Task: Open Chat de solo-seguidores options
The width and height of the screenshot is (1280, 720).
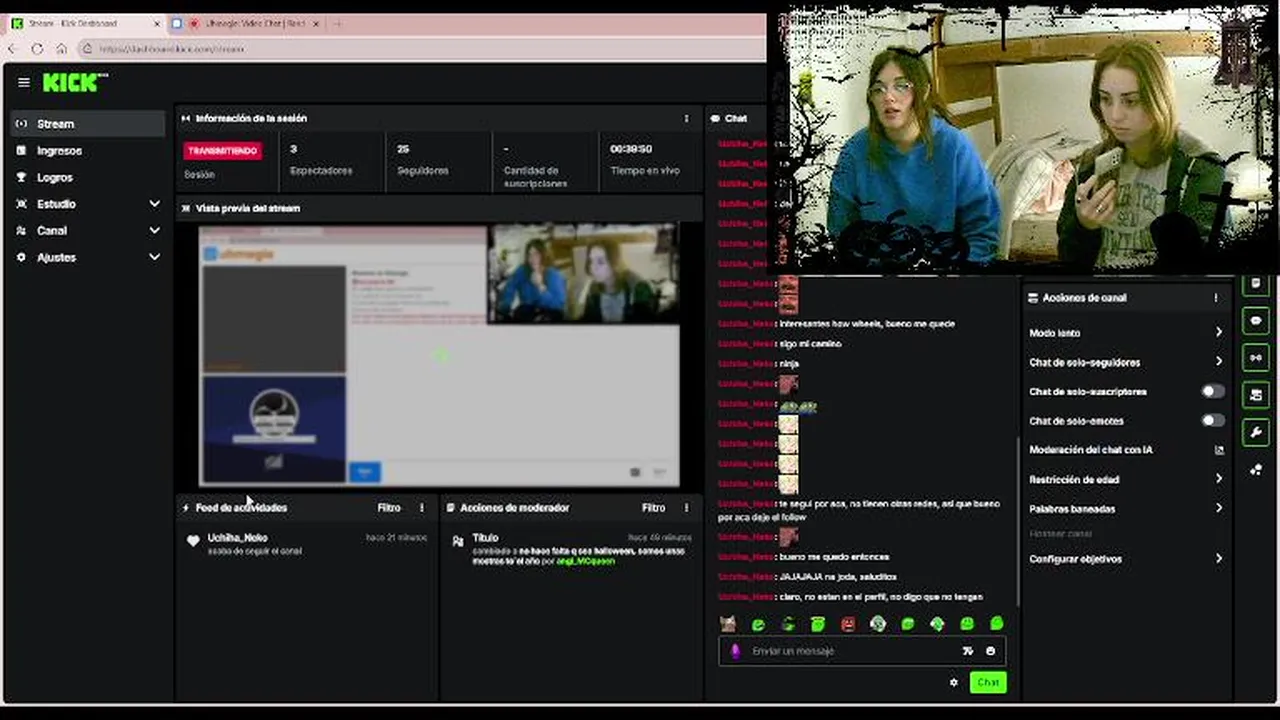Action: 1126,362
